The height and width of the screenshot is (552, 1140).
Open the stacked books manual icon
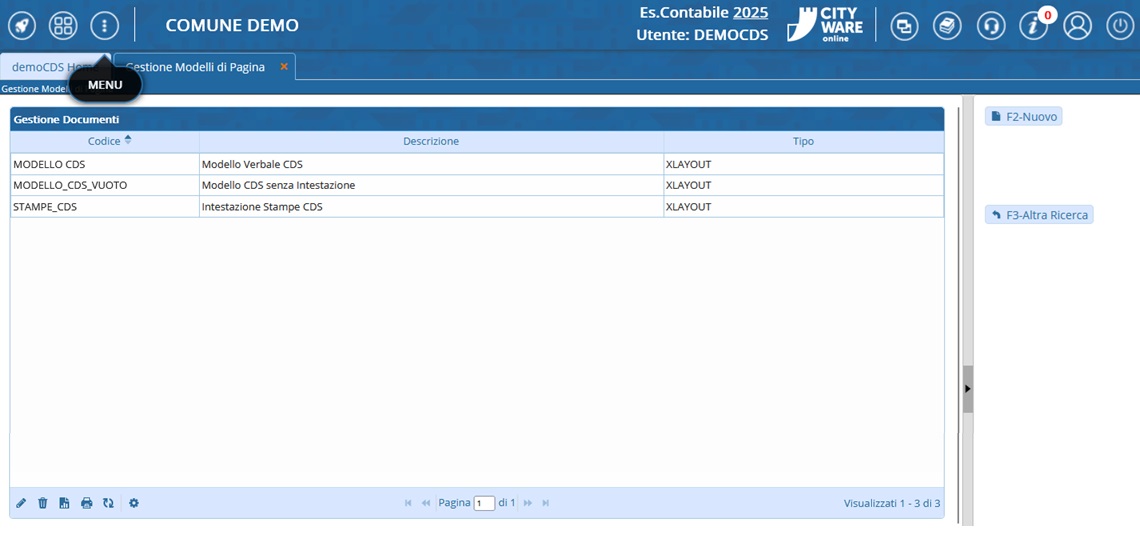point(947,26)
